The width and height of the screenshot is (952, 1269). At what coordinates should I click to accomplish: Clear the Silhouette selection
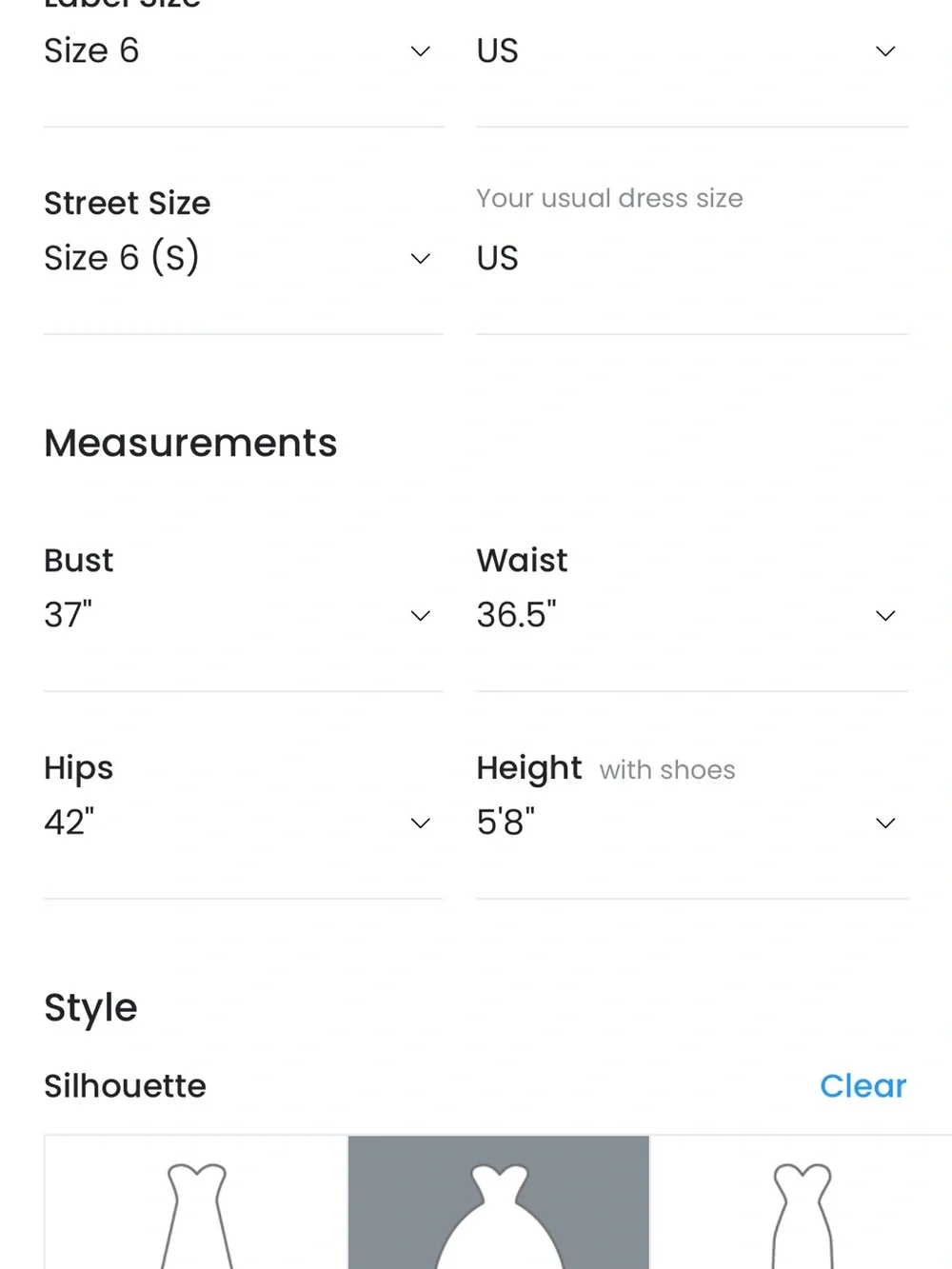[x=863, y=1086]
